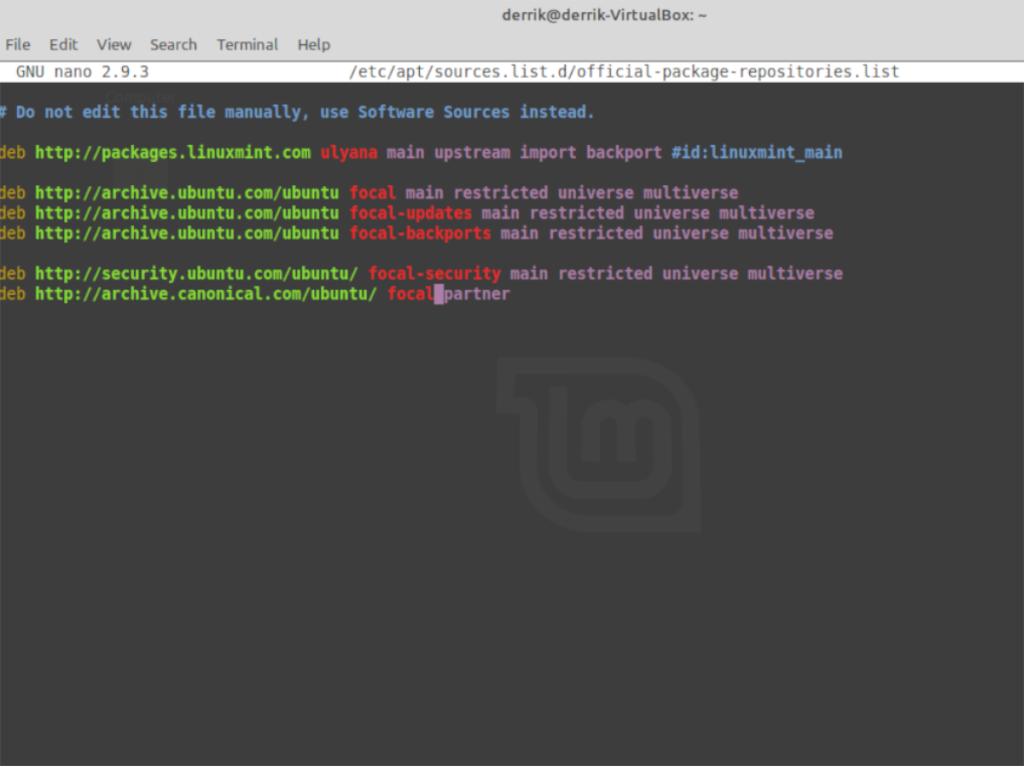Open the Help menu

(313, 44)
